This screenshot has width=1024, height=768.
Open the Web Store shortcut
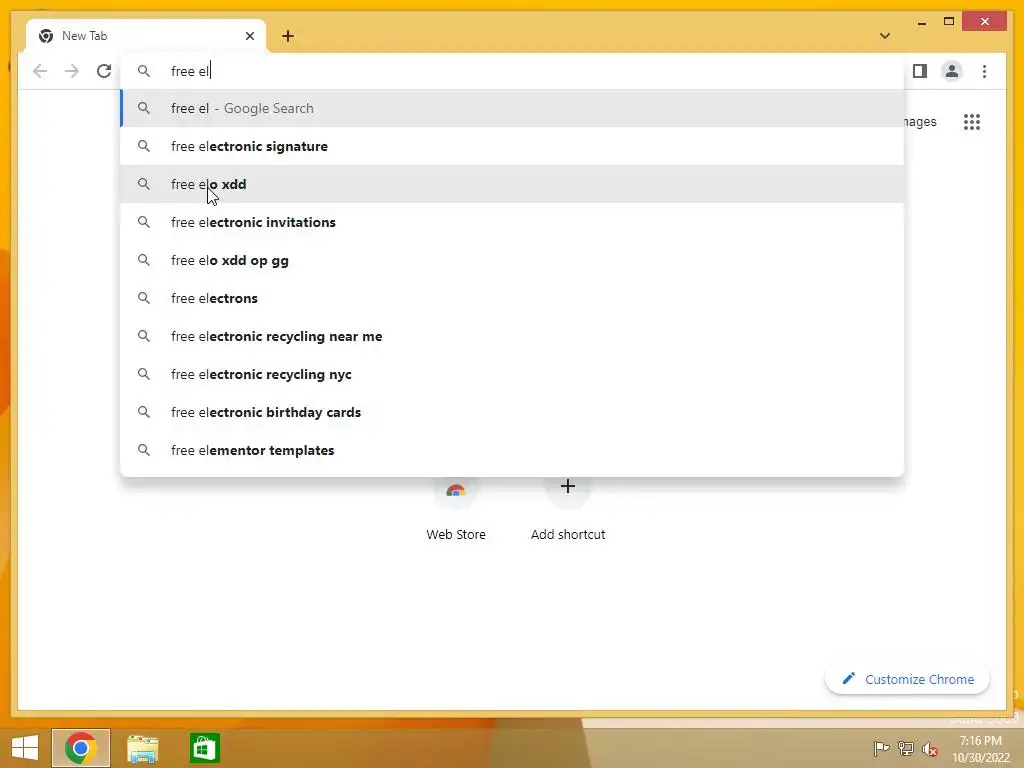pyautogui.click(x=456, y=509)
